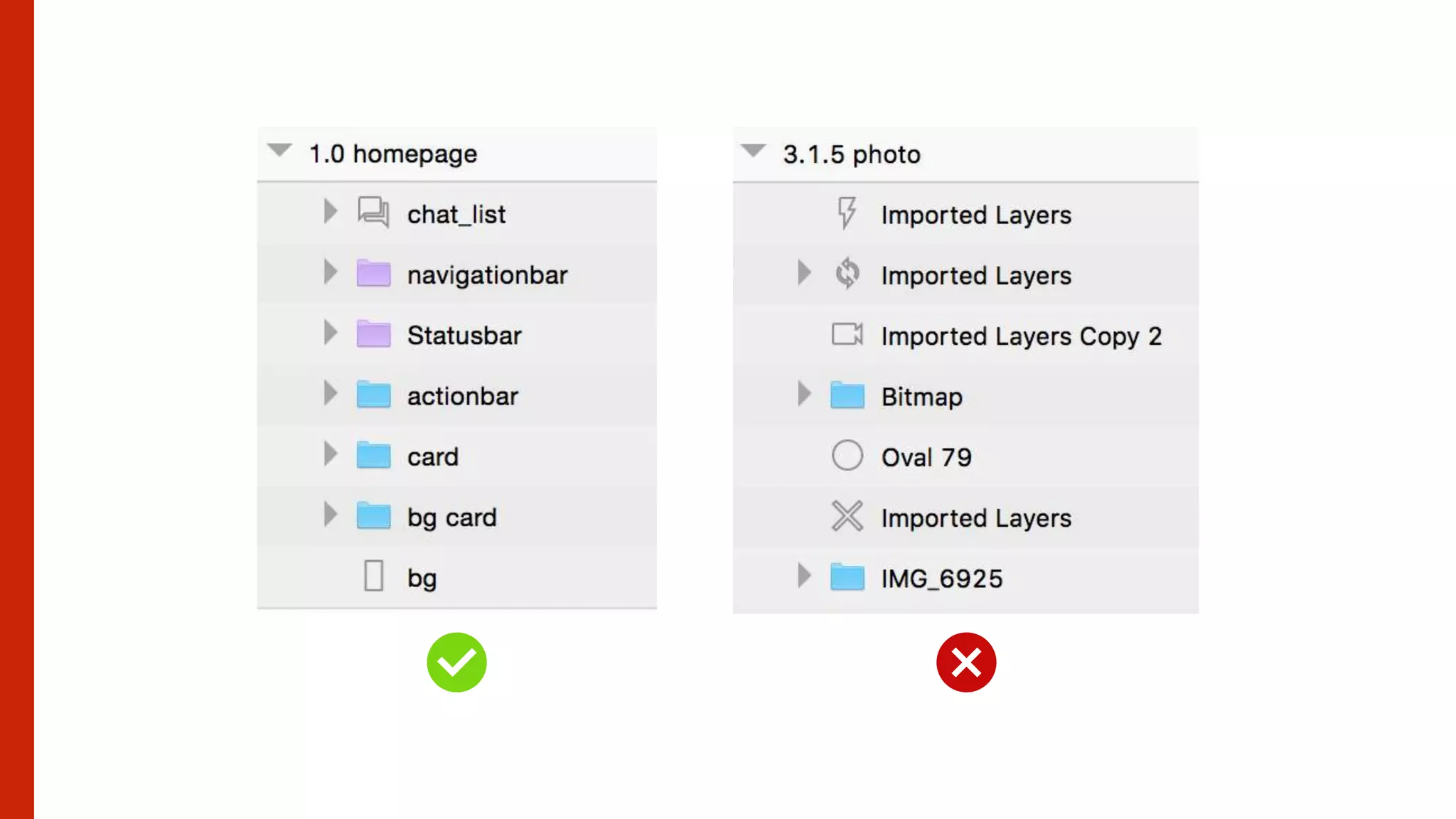
Task: Click the green checkmark badge
Action: click(456, 663)
